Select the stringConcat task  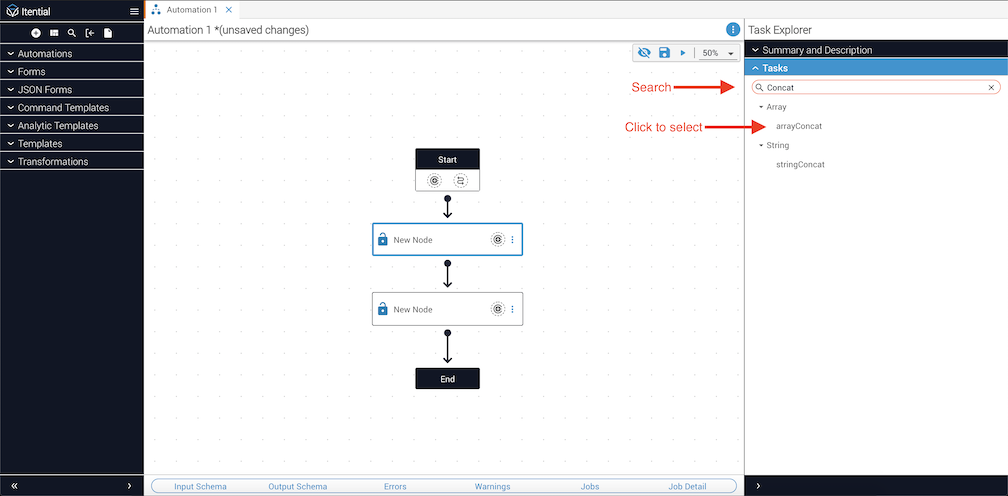pos(800,164)
